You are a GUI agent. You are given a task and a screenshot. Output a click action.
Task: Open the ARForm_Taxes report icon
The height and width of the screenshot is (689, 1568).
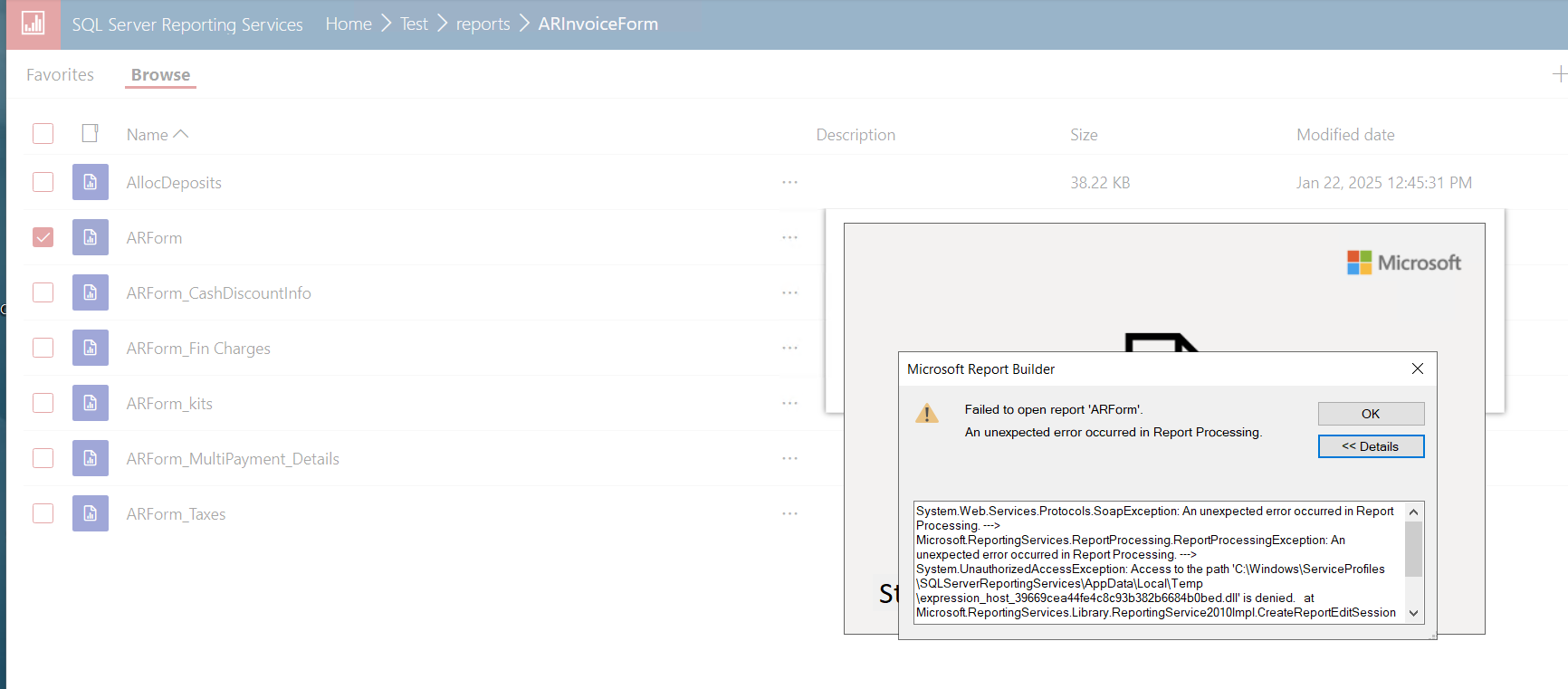pyautogui.click(x=91, y=513)
